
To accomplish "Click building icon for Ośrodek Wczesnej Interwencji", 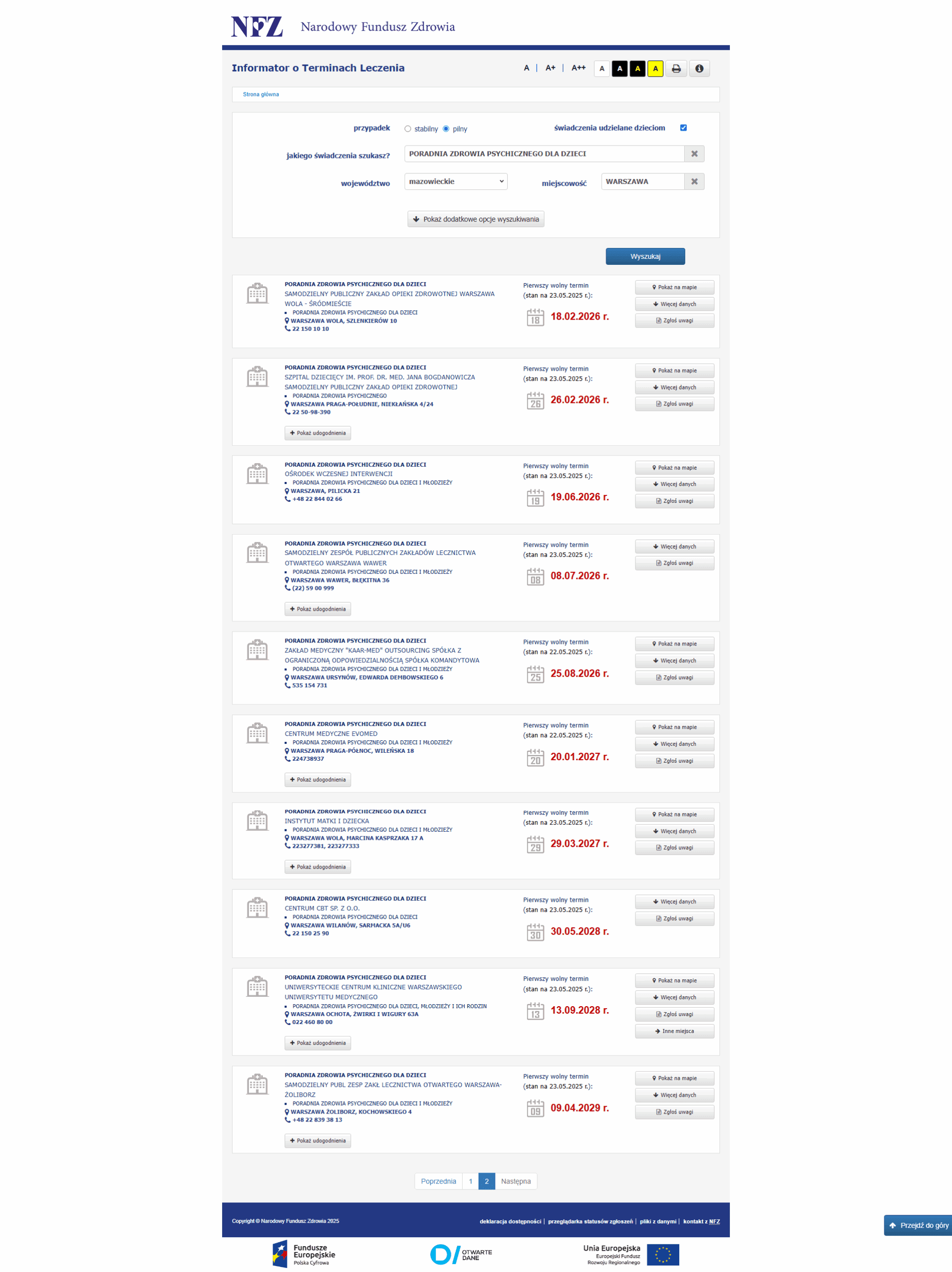I will pyautogui.click(x=257, y=474).
